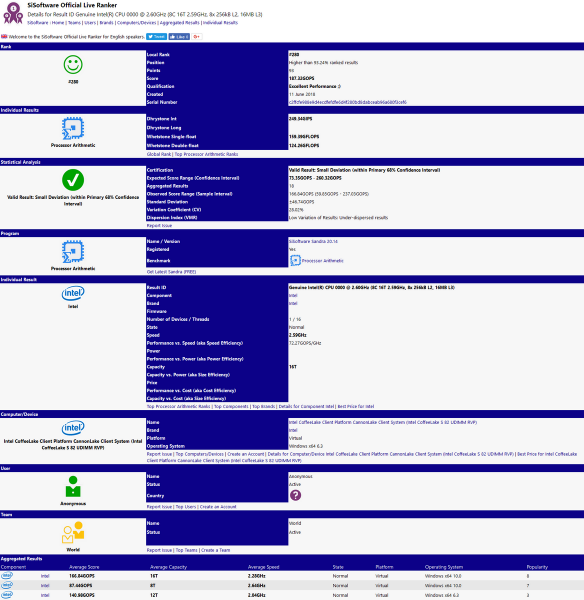This screenshot has height=600, width=584.
Task: Click the small benchmark icon beside Processor Arithmetic link
Action: [295, 261]
